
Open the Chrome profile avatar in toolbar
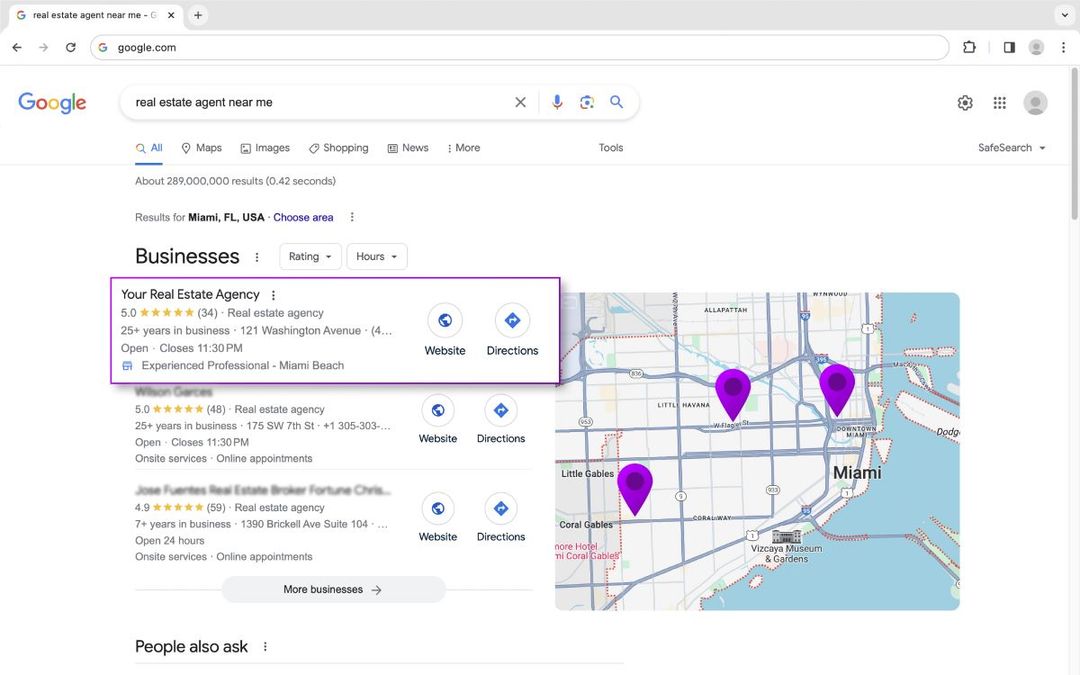(1036, 48)
